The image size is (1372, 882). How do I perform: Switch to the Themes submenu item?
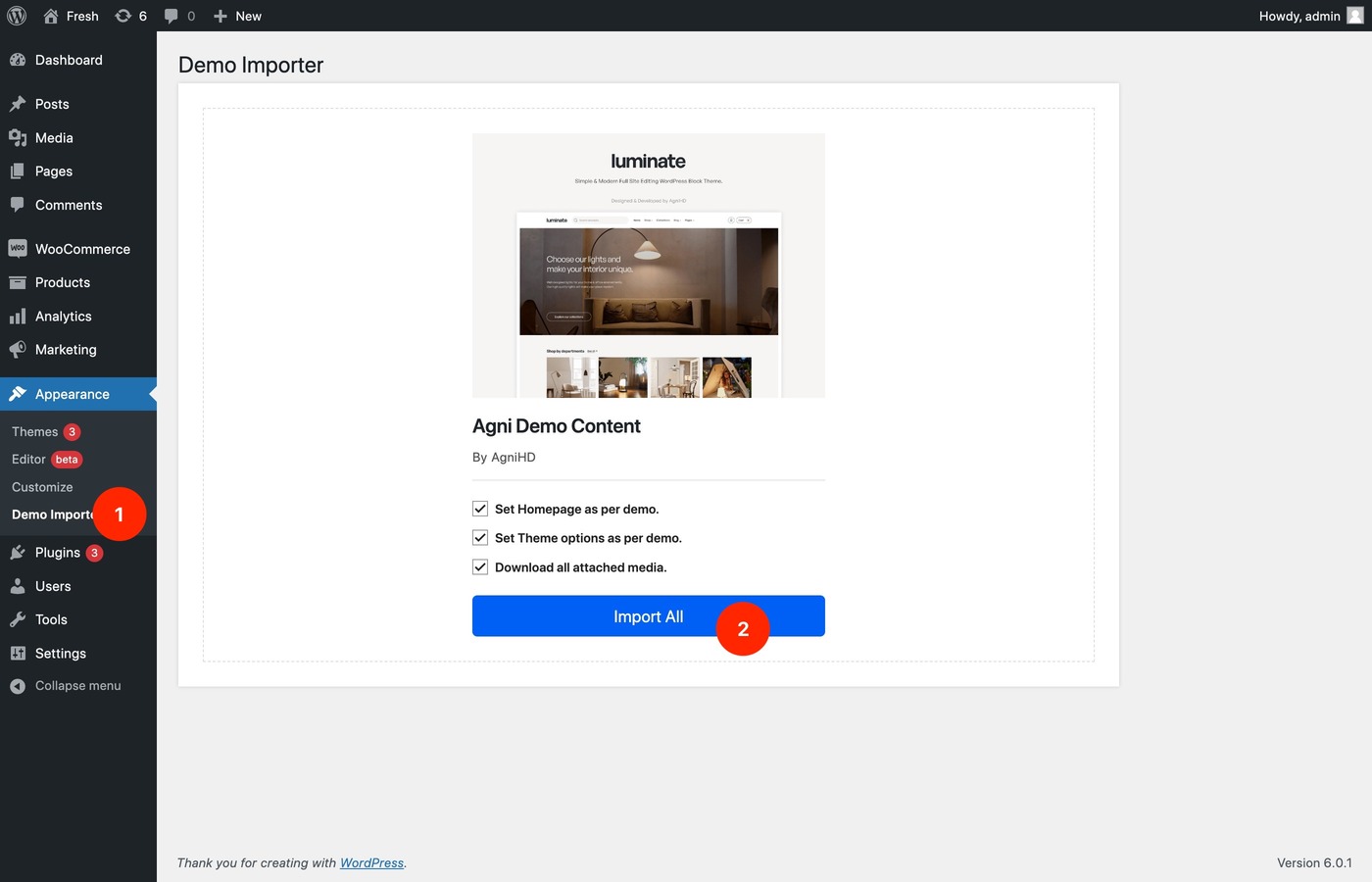pyautogui.click(x=34, y=431)
